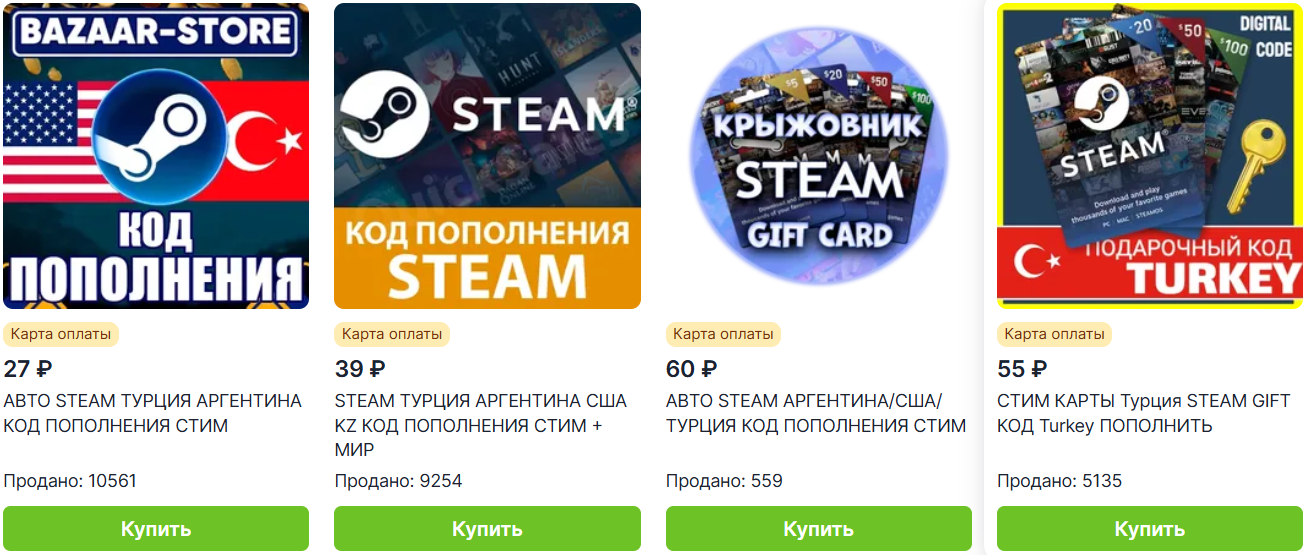The width and height of the screenshot is (1306, 555).
Task: Click 'Карта оплаты' tag on 27 ₽ item
Action: pyautogui.click(x=61, y=334)
